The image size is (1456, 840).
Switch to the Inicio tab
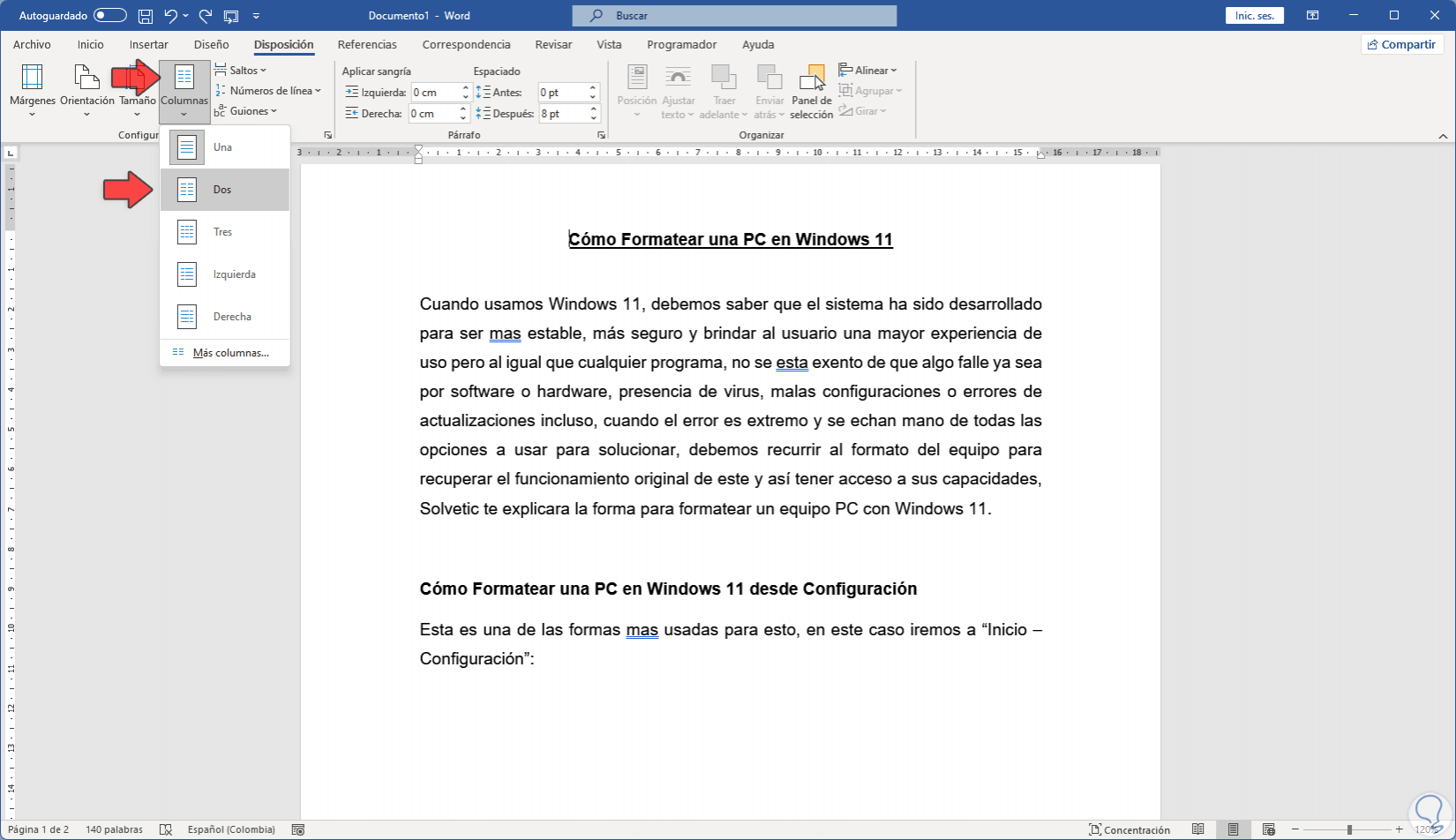point(90,44)
